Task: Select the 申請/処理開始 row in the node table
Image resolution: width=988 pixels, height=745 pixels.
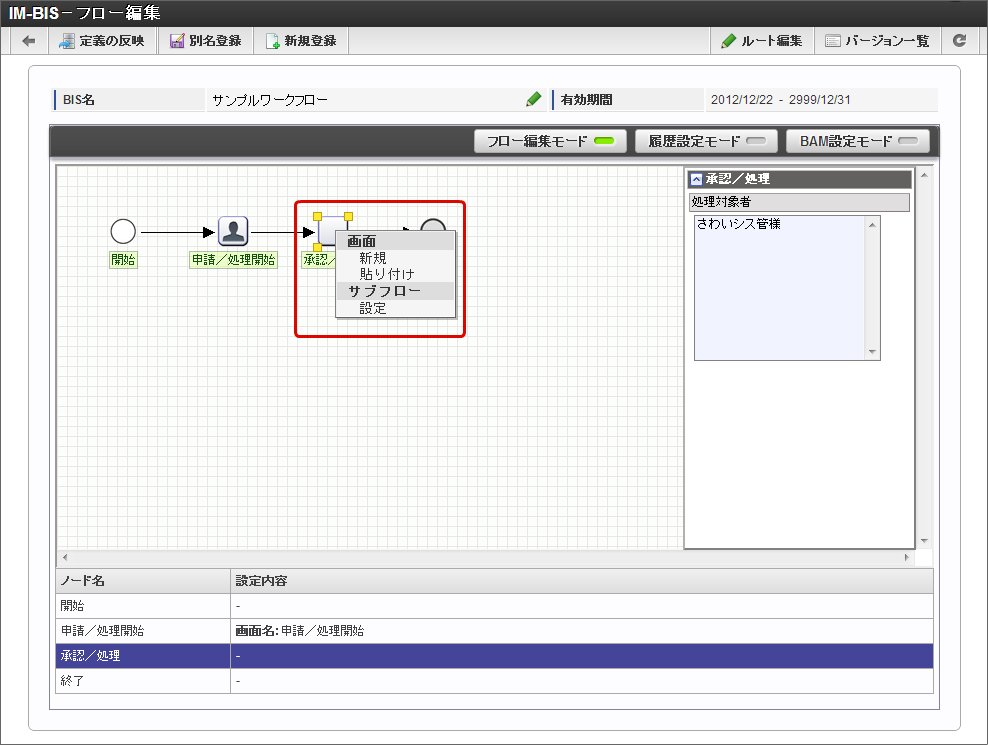Action: click(x=495, y=631)
